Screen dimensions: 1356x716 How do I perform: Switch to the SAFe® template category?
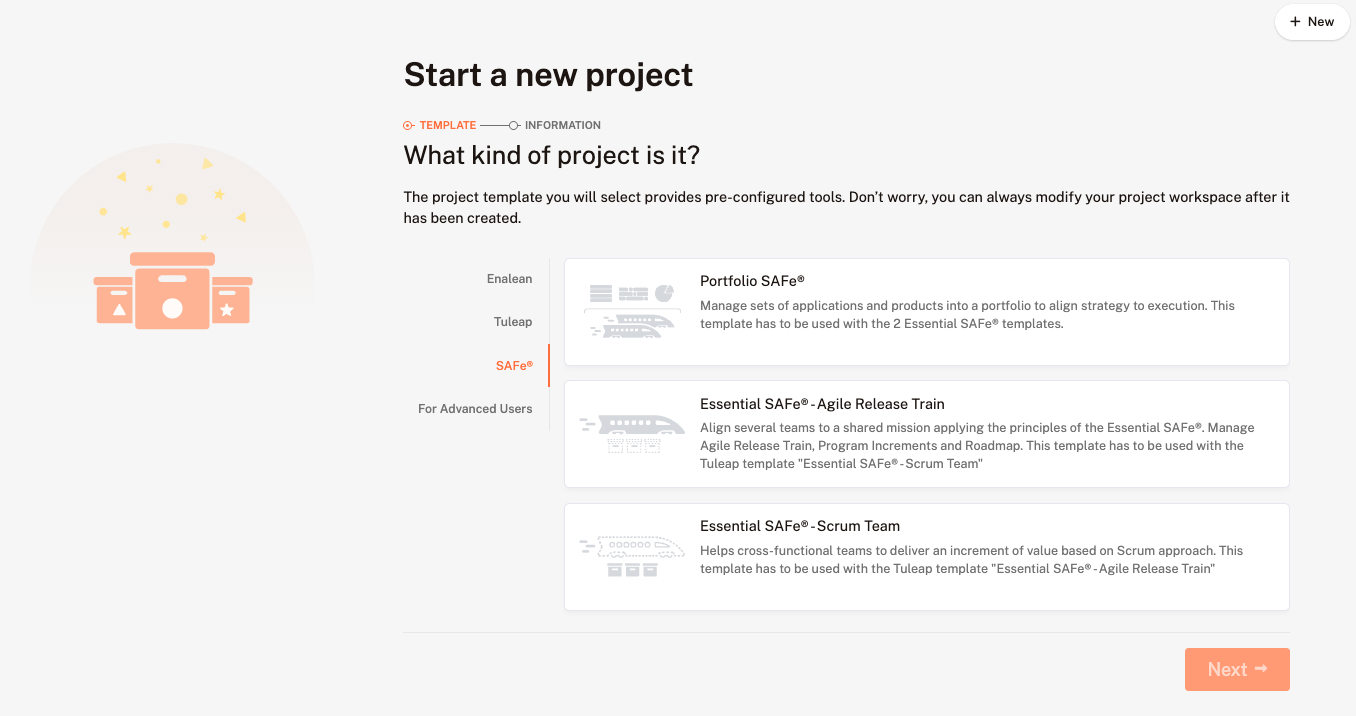tap(514, 366)
